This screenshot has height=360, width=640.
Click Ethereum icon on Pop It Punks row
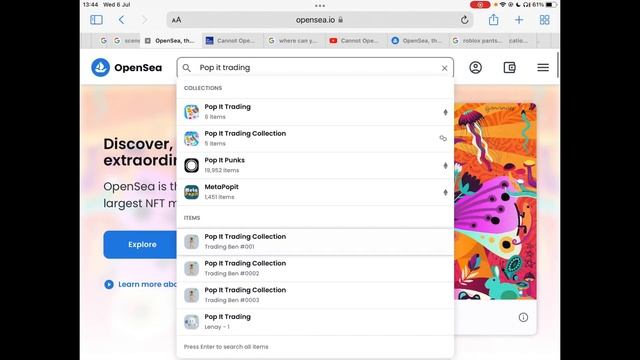click(x=445, y=165)
